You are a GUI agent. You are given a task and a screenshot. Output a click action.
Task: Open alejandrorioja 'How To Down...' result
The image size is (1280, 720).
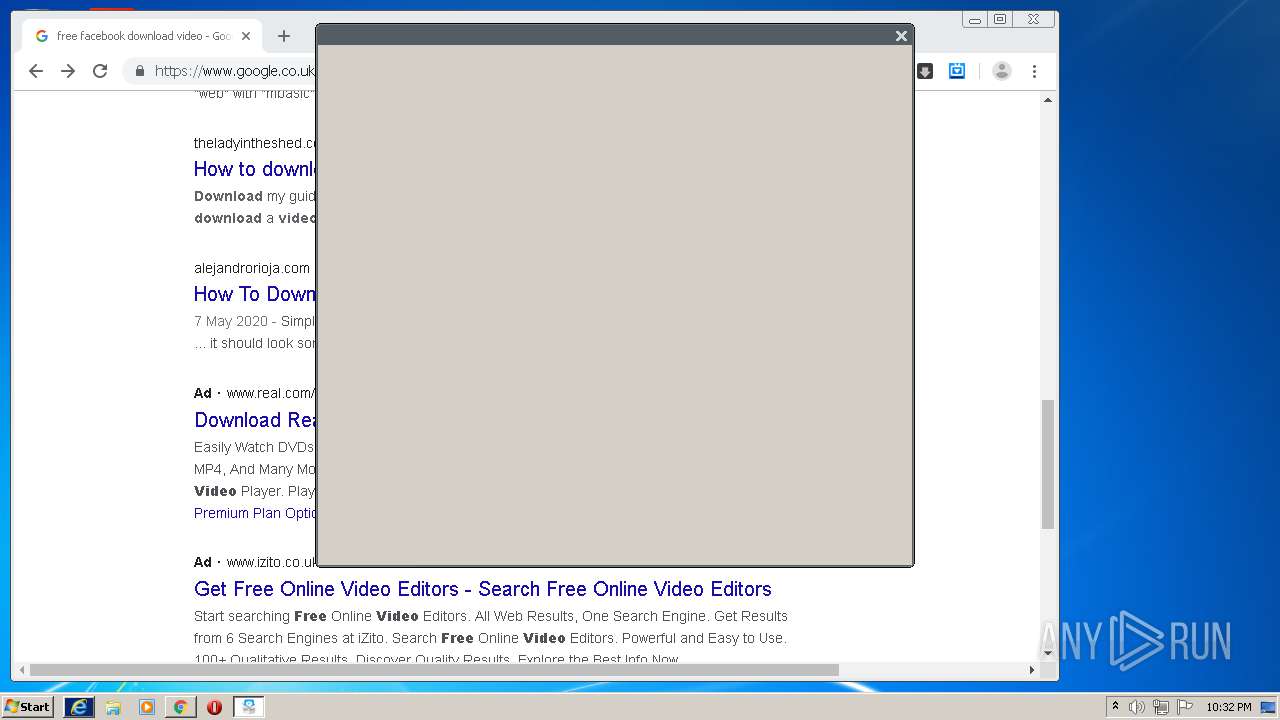(x=255, y=294)
